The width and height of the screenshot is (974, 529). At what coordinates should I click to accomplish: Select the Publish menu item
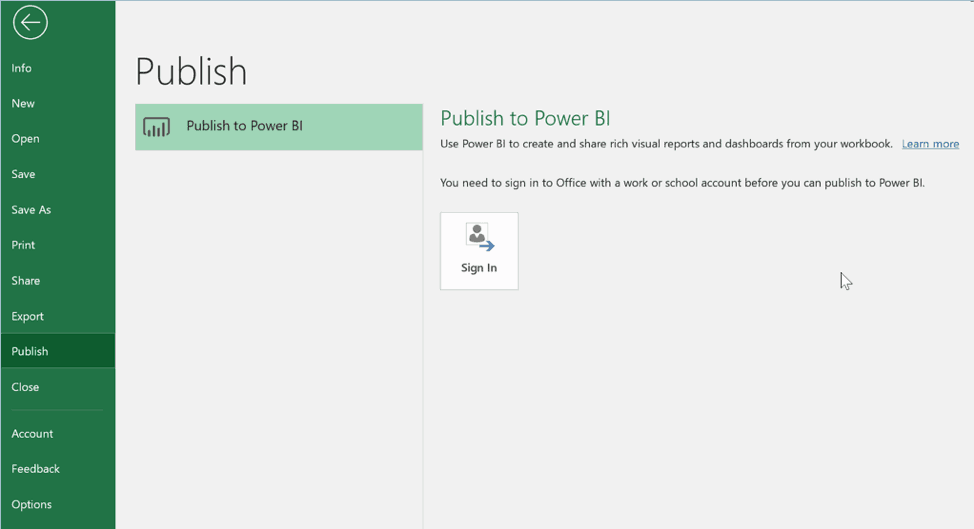point(57,351)
